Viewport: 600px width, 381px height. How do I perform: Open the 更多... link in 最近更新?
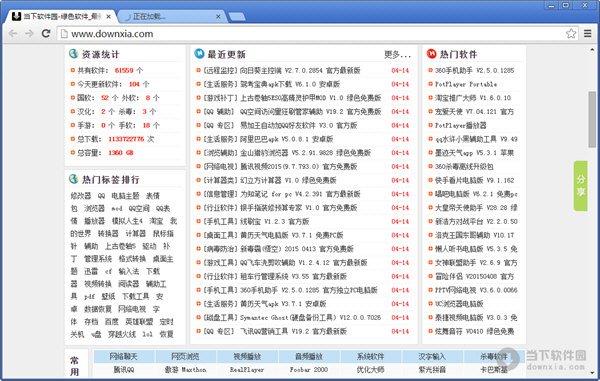point(397,55)
